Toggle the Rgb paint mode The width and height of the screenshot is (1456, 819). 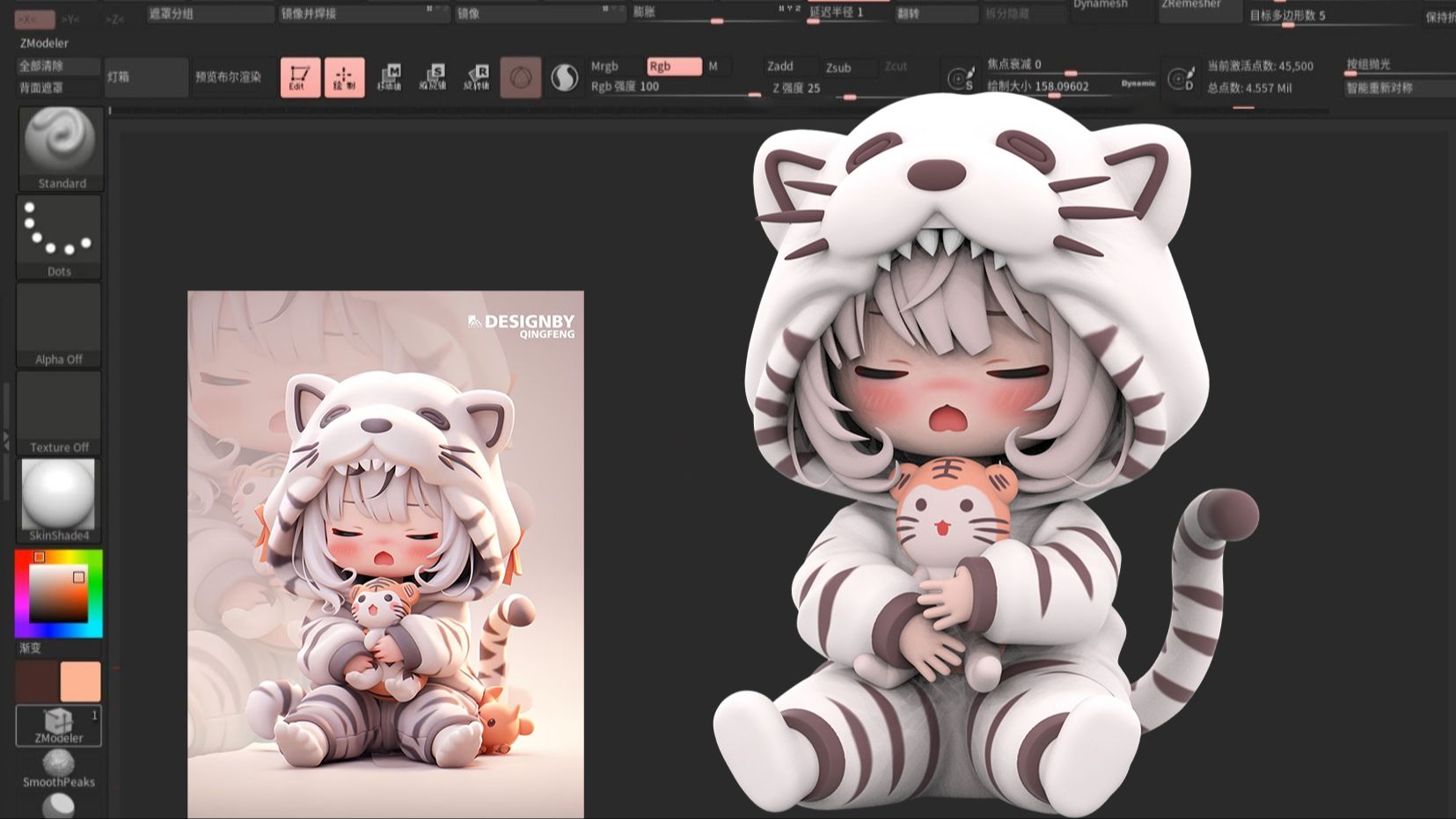point(674,66)
